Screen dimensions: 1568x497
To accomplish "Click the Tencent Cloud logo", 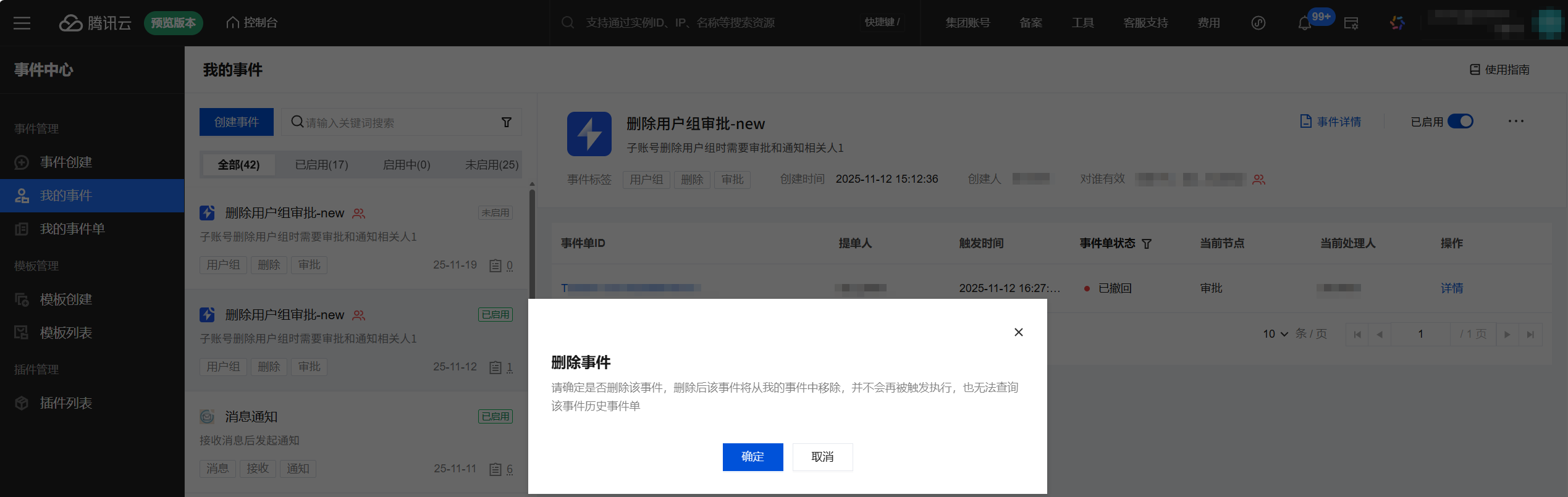I will (x=95, y=23).
